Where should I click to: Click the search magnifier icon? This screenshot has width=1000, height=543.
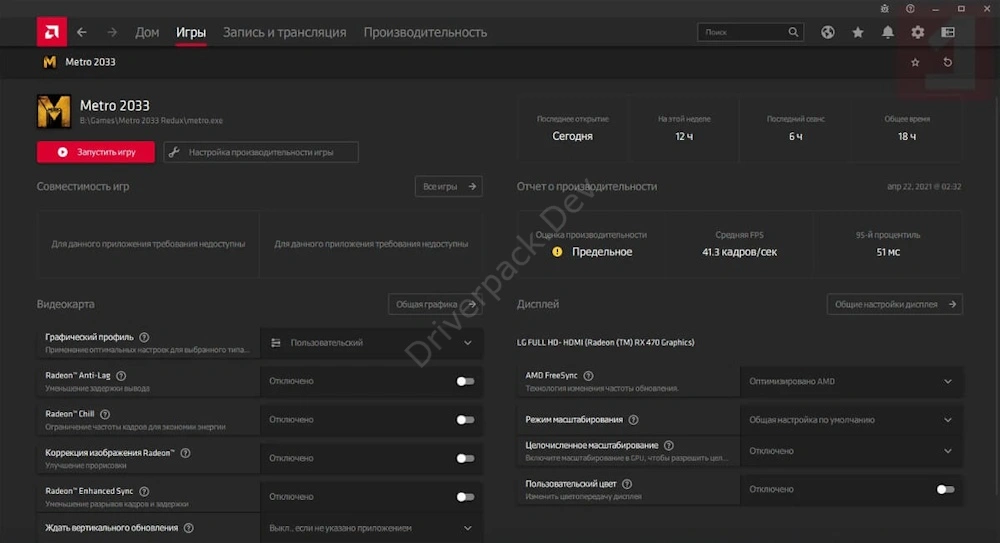click(793, 32)
